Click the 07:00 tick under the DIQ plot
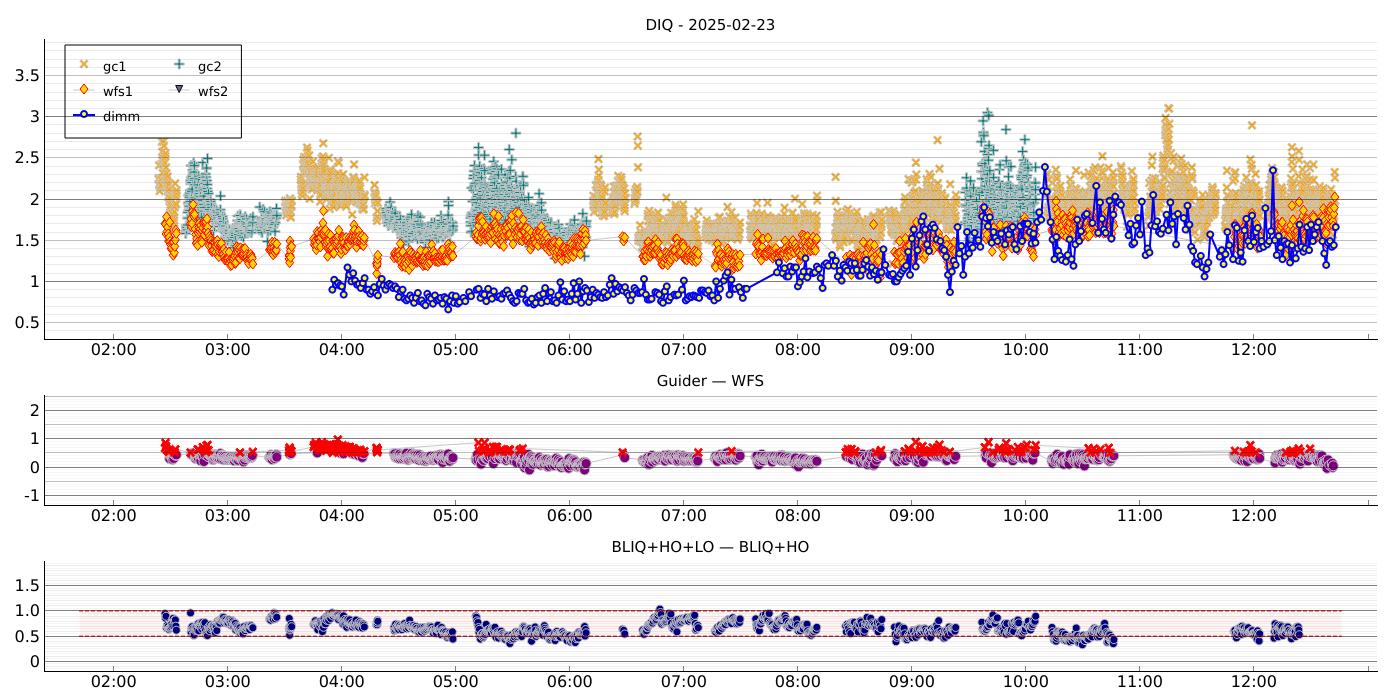The width and height of the screenshot is (1400, 700). pyautogui.click(x=683, y=350)
